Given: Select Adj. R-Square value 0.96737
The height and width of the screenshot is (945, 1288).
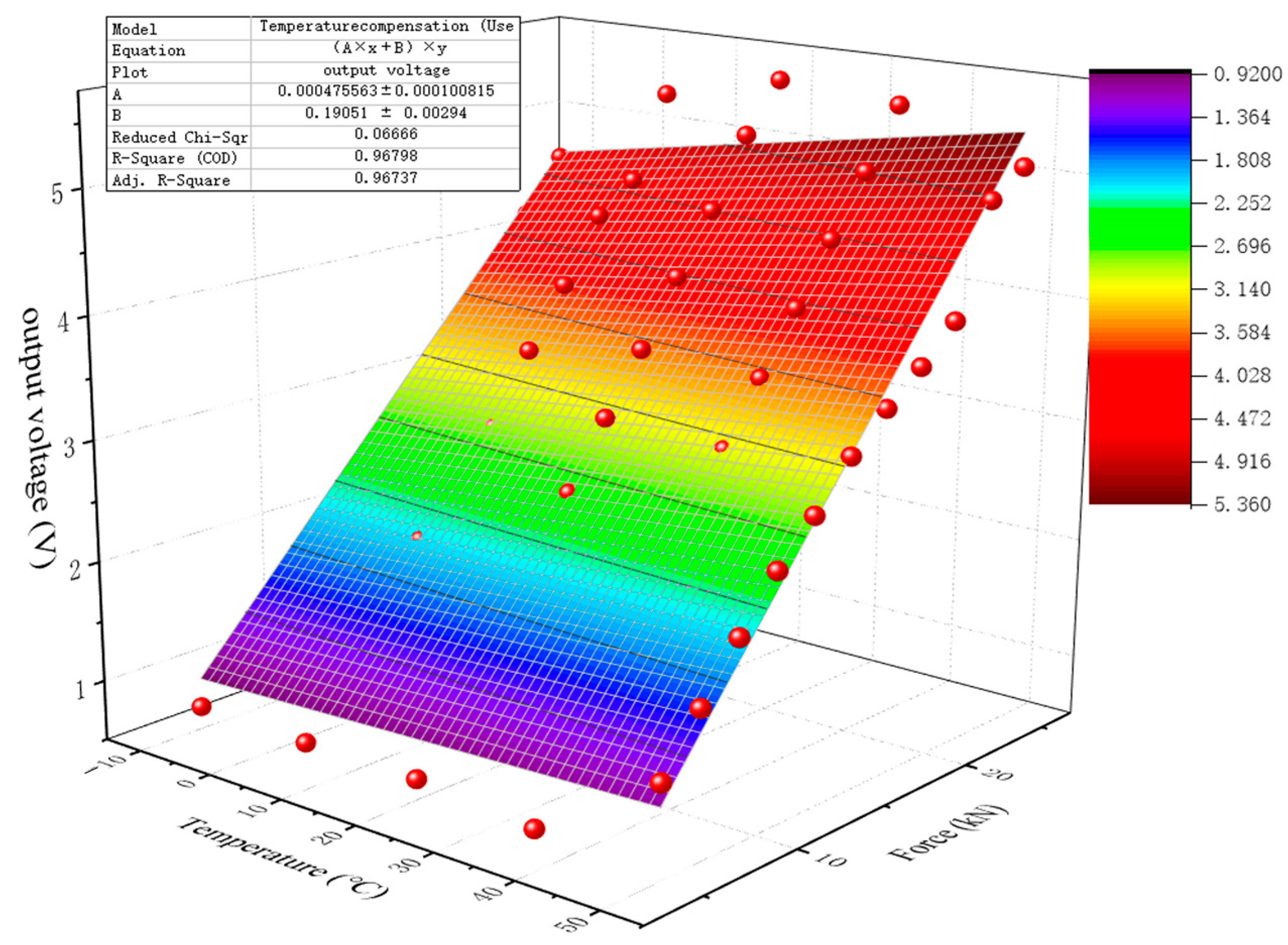Looking at the screenshot, I should pos(386,178).
